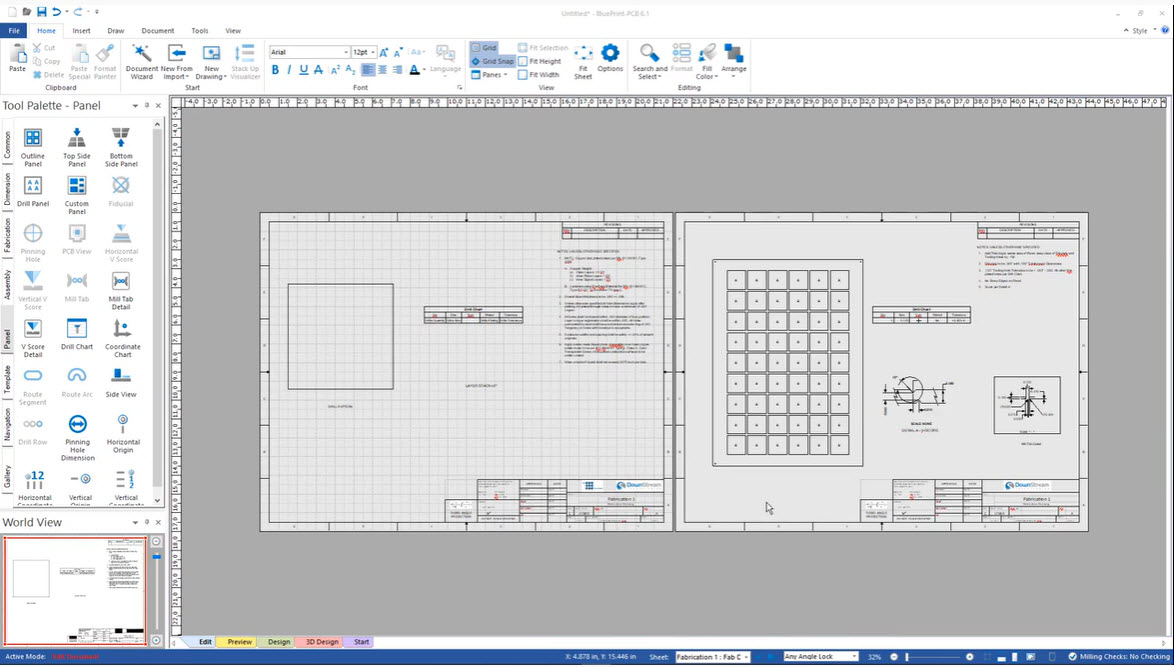
Task: Open the Any Angle Lock dropdown
Action: click(x=819, y=656)
